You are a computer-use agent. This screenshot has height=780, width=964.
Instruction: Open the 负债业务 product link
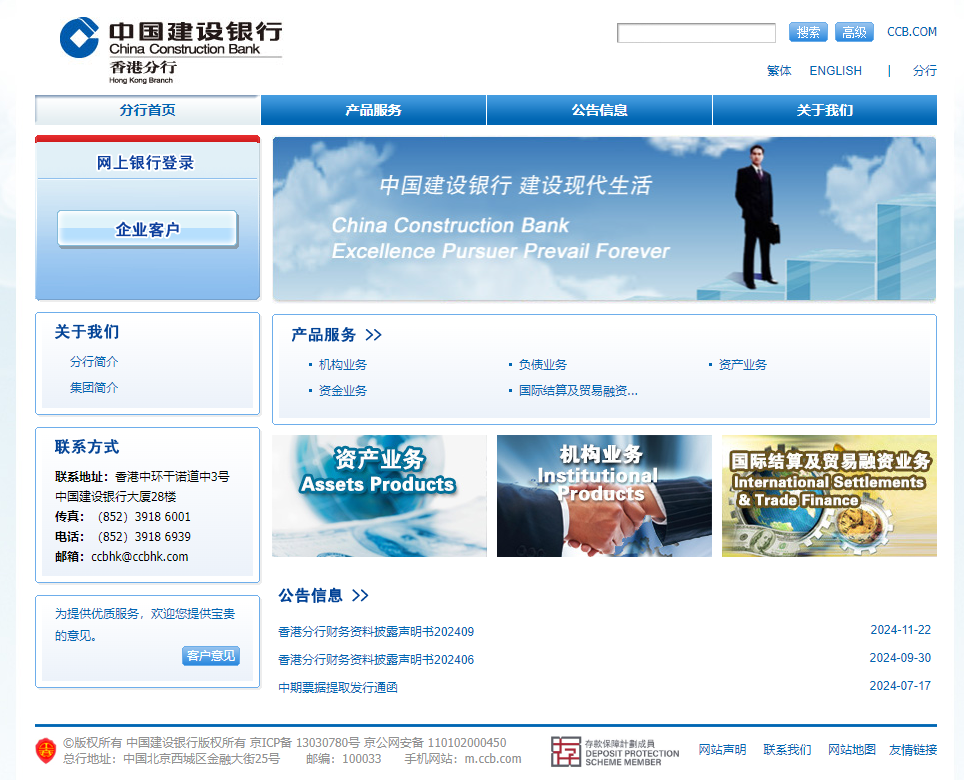(542, 365)
